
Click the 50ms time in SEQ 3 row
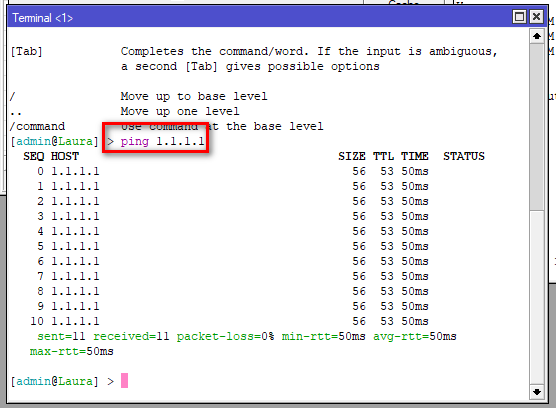coord(415,216)
